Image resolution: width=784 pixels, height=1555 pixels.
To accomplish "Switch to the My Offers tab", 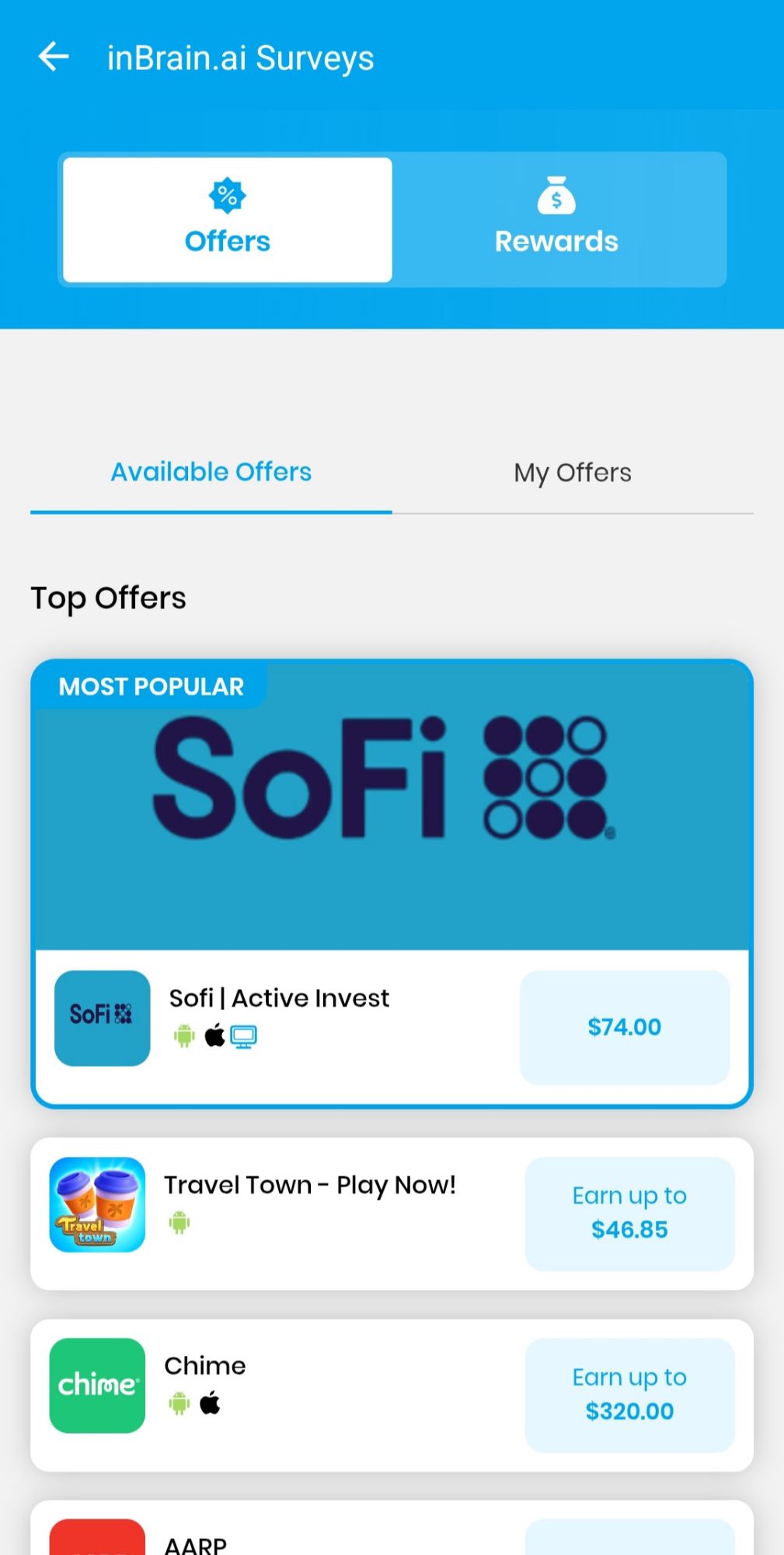I will coord(572,473).
